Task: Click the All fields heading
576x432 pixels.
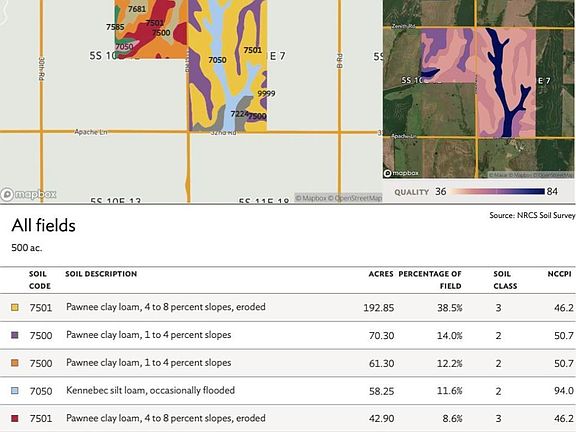Action: 43,225
